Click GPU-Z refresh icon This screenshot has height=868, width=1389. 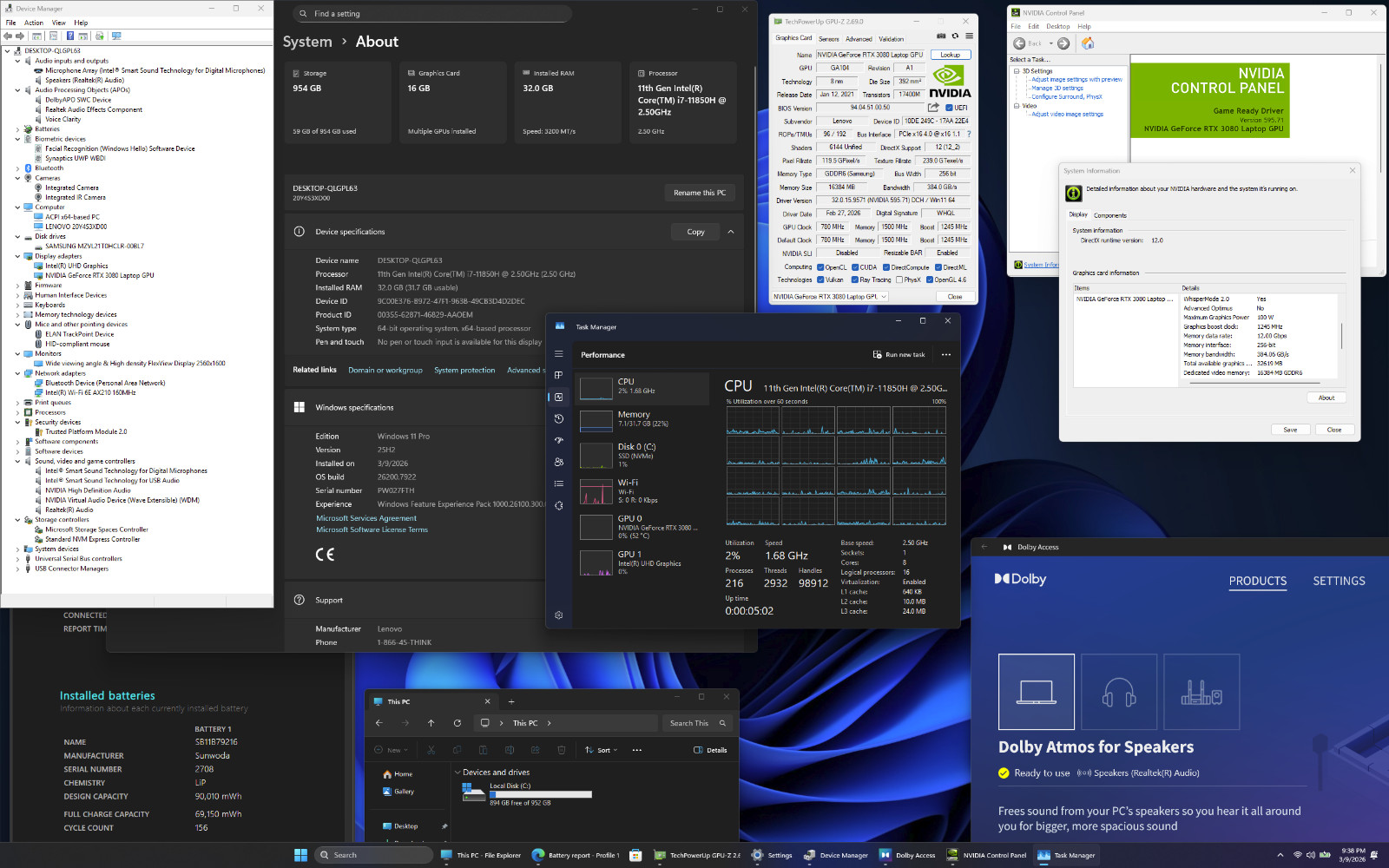point(955,36)
